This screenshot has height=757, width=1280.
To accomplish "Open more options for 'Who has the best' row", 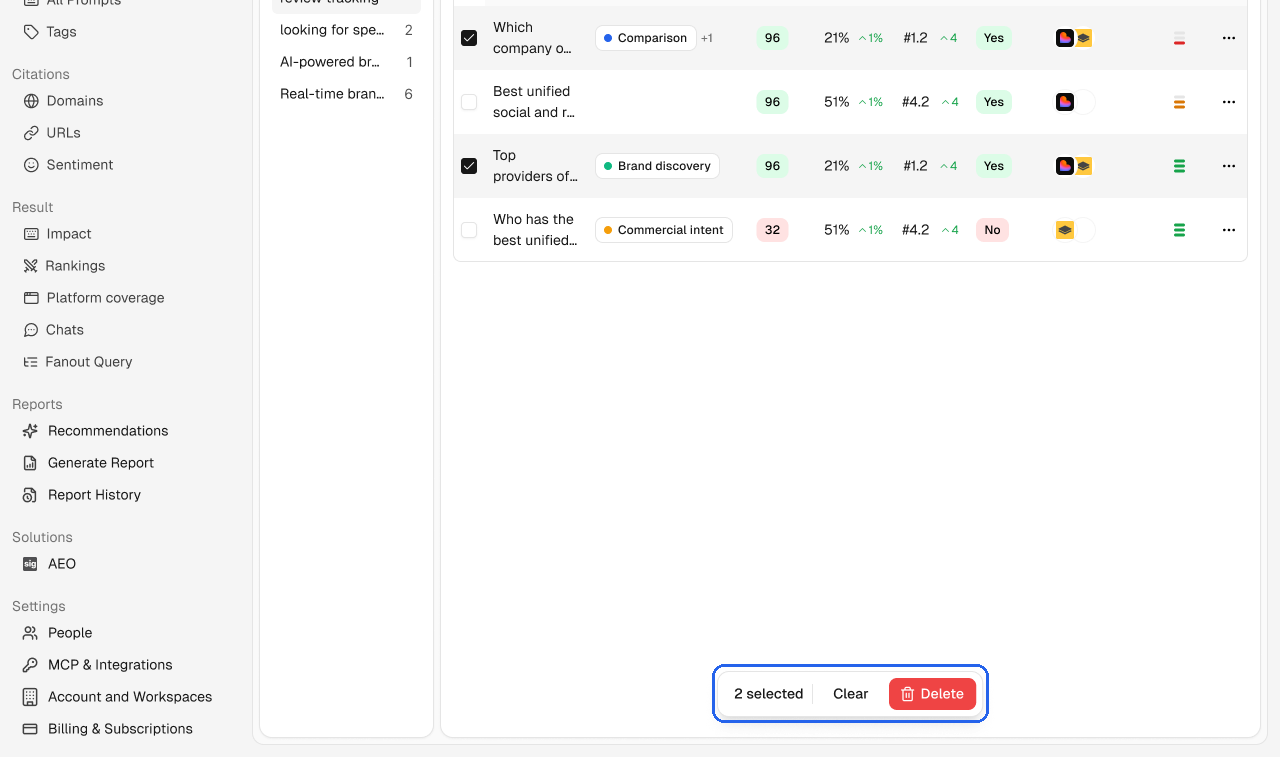I will tap(1229, 230).
